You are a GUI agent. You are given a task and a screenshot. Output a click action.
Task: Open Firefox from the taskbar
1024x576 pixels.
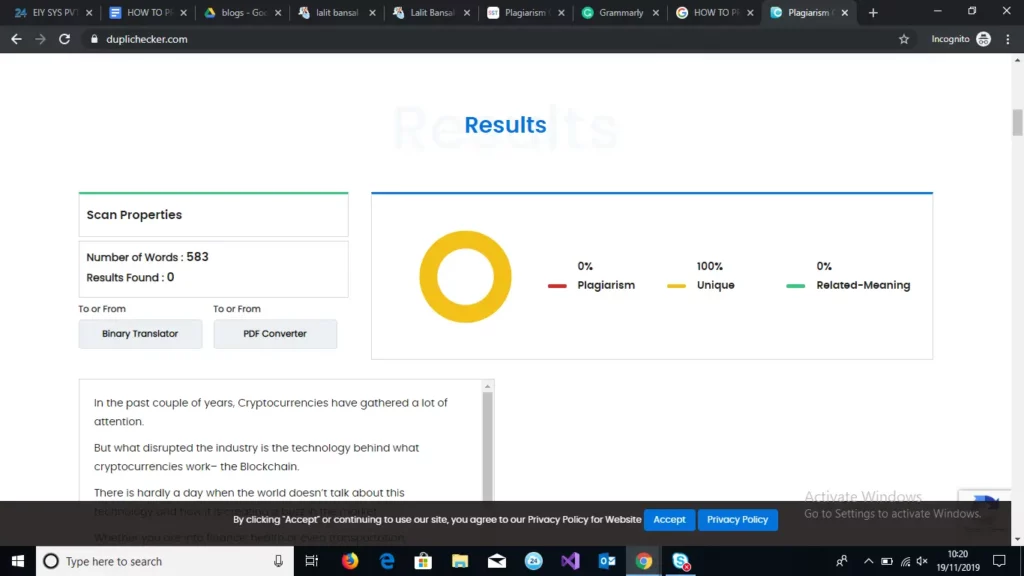tap(350, 561)
